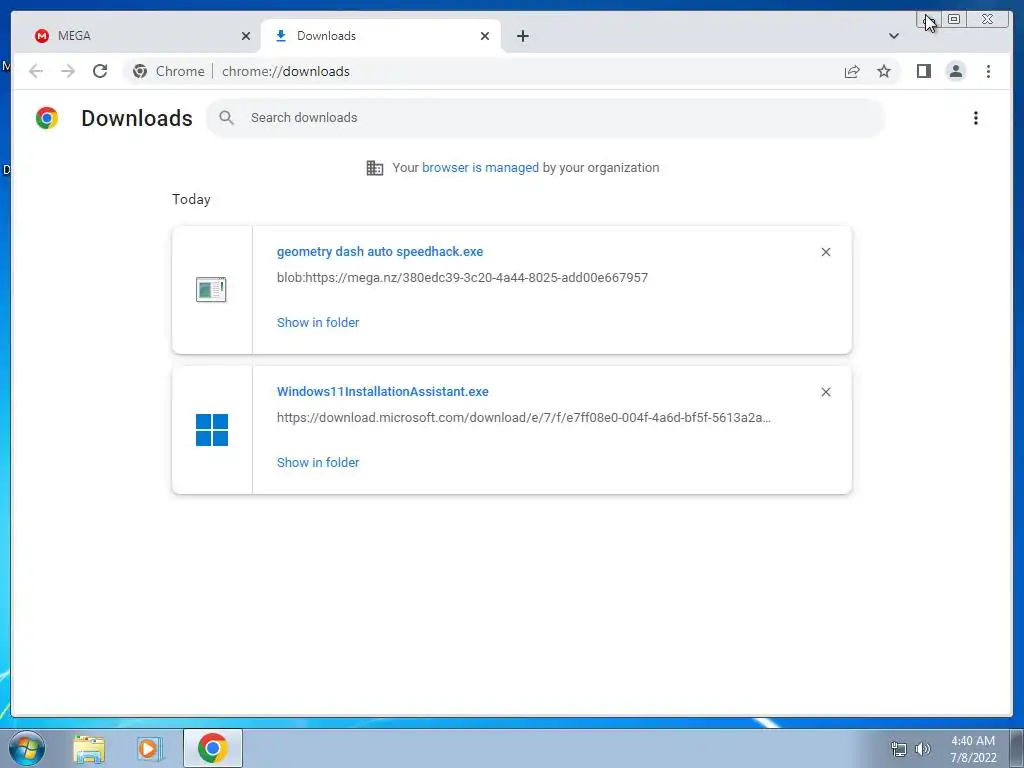Show Windows11InstallationAssistant in folder
The width and height of the screenshot is (1024, 768).
point(318,462)
